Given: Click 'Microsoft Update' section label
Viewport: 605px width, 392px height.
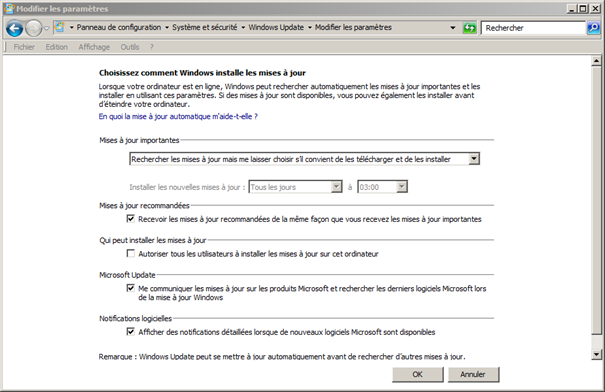Looking at the screenshot, I should (x=127, y=275).
